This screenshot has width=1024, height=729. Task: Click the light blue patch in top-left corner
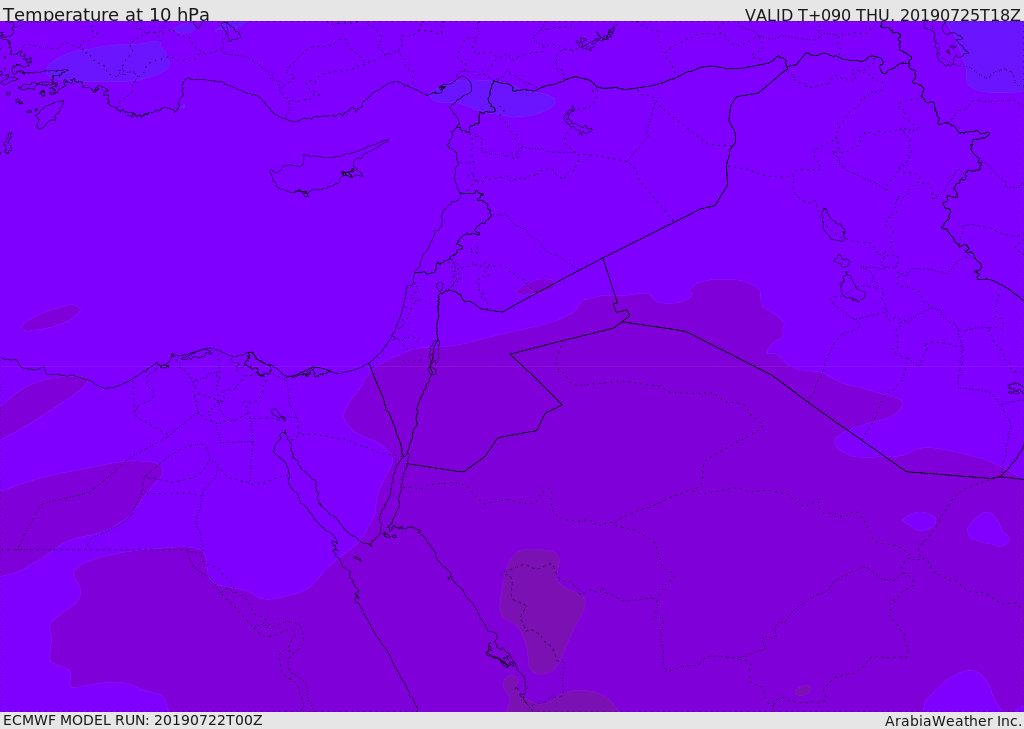[110, 61]
